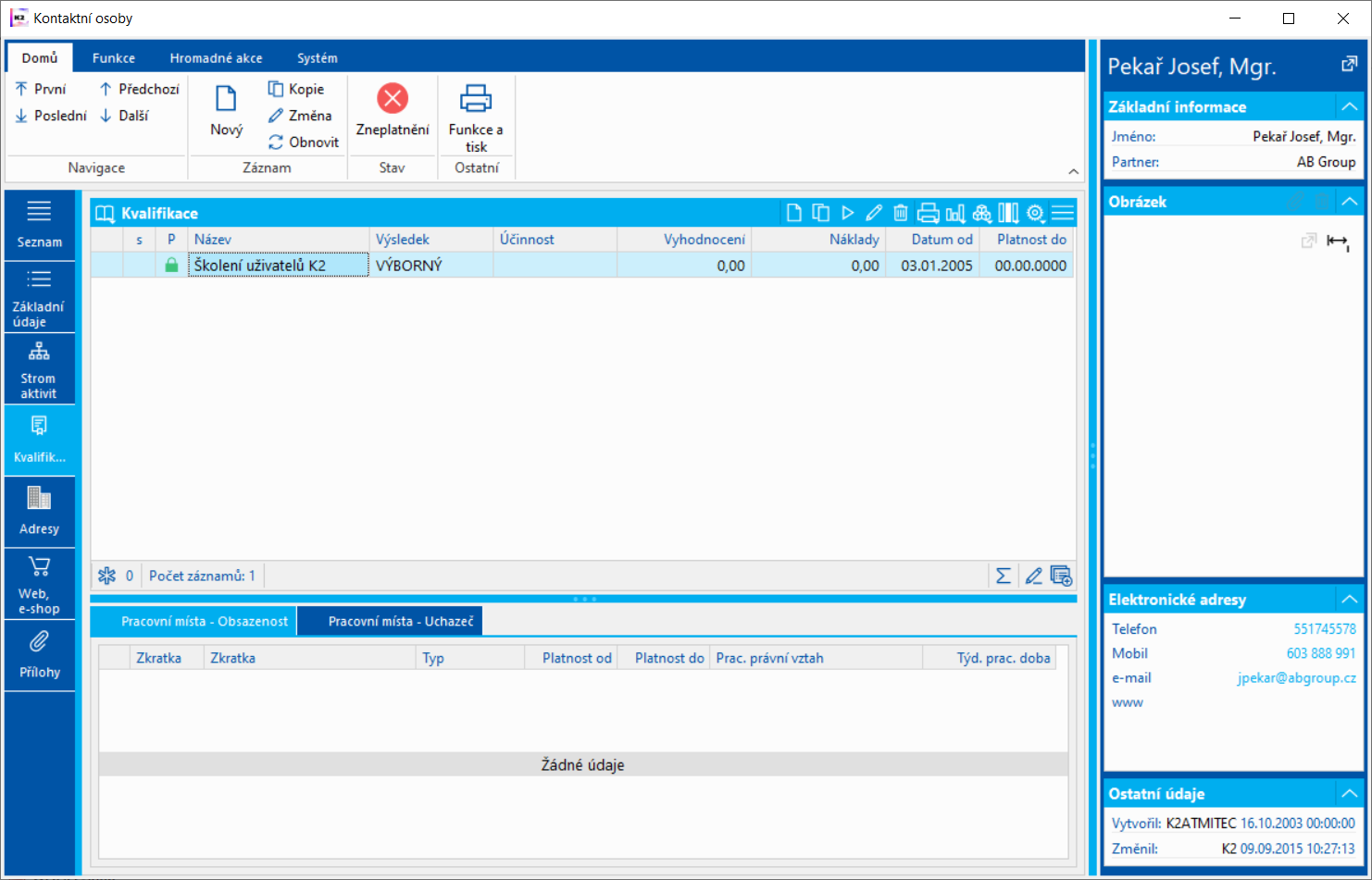Select the Školení uživatelů K2 cell

click(x=278, y=266)
